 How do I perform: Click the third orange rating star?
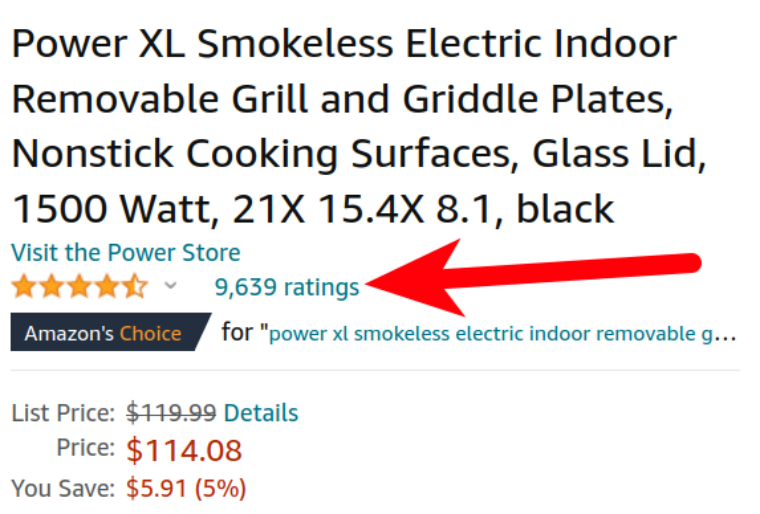click(79, 286)
